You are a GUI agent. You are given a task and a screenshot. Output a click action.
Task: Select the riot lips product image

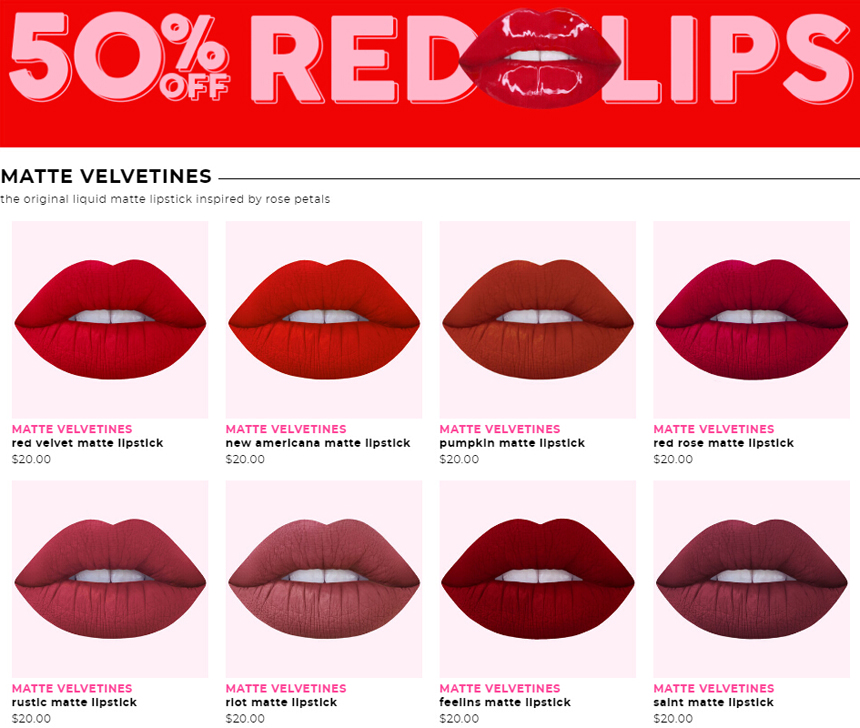coord(324,579)
